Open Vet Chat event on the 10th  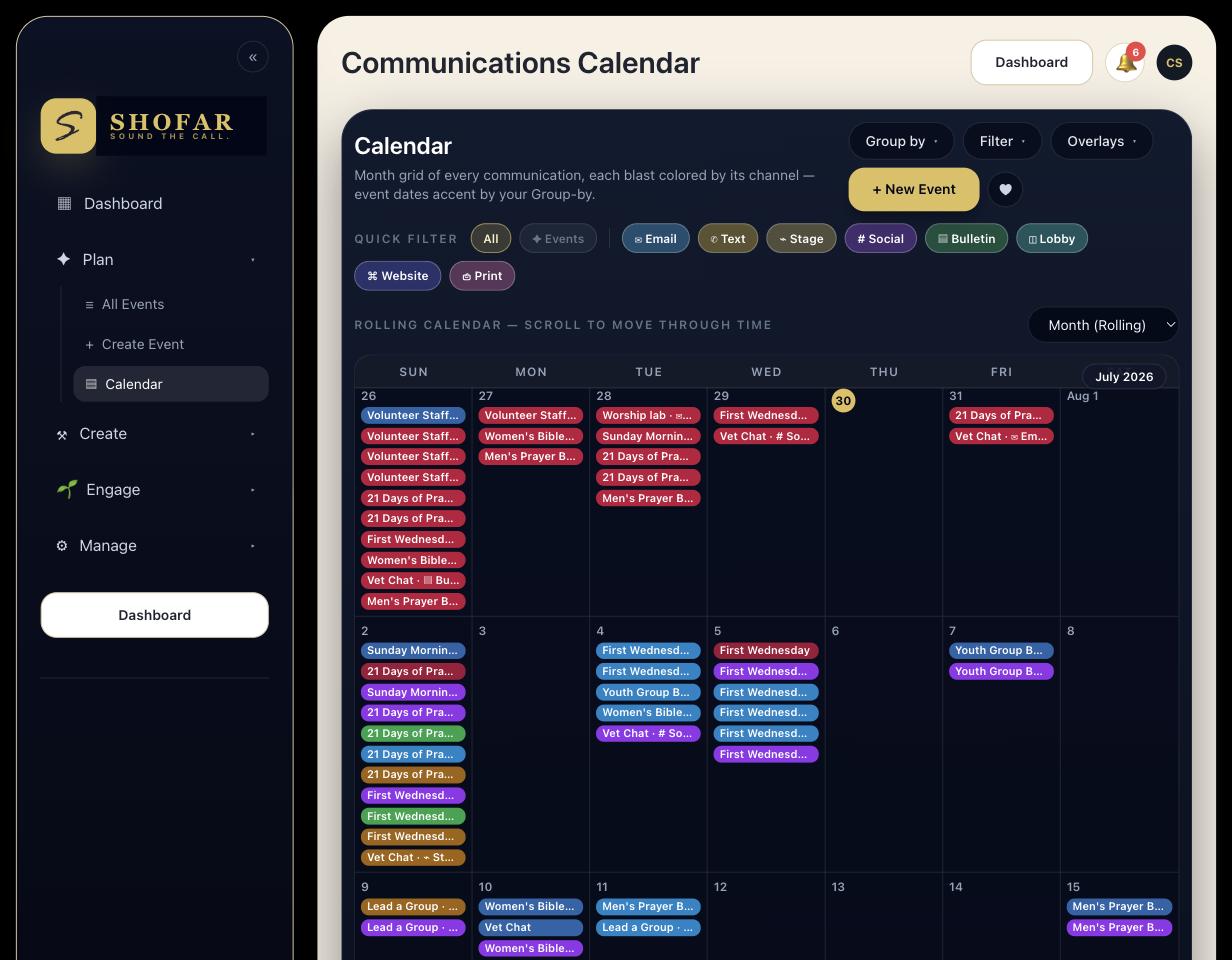(531, 927)
